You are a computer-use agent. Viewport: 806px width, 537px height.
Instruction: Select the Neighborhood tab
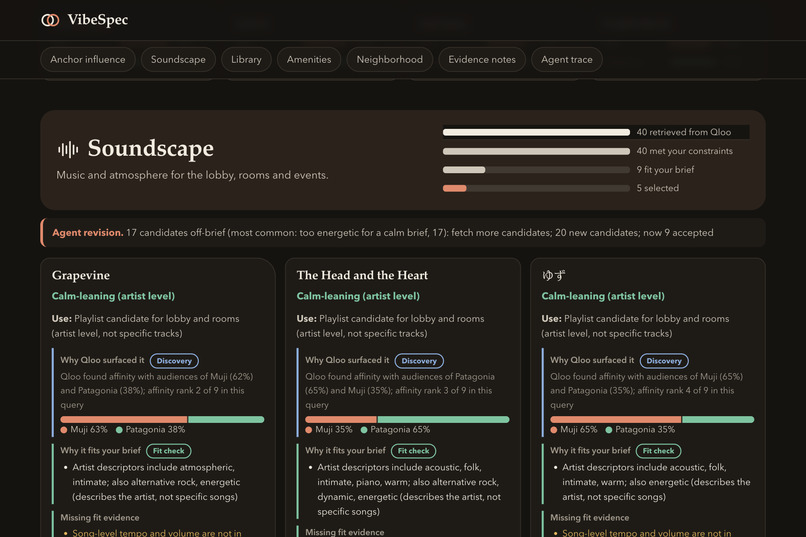tap(390, 60)
